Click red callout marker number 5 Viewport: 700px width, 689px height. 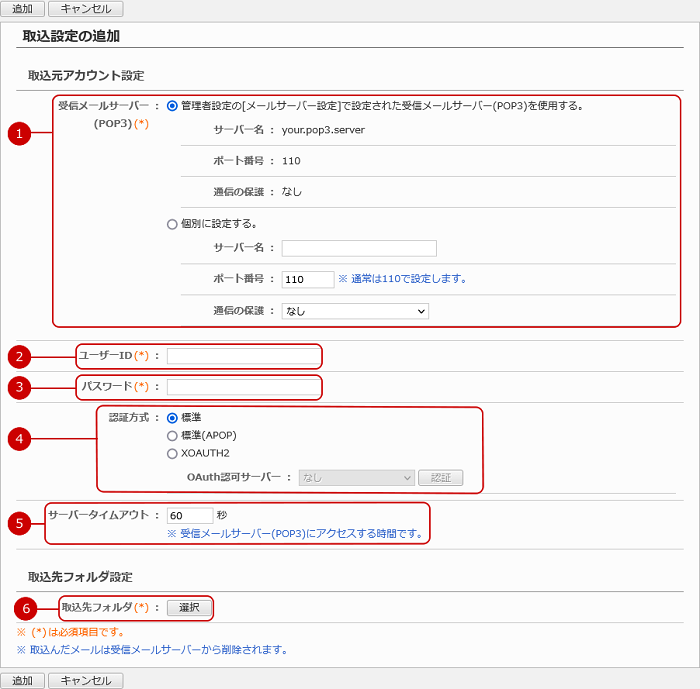pyautogui.click(x=18, y=523)
